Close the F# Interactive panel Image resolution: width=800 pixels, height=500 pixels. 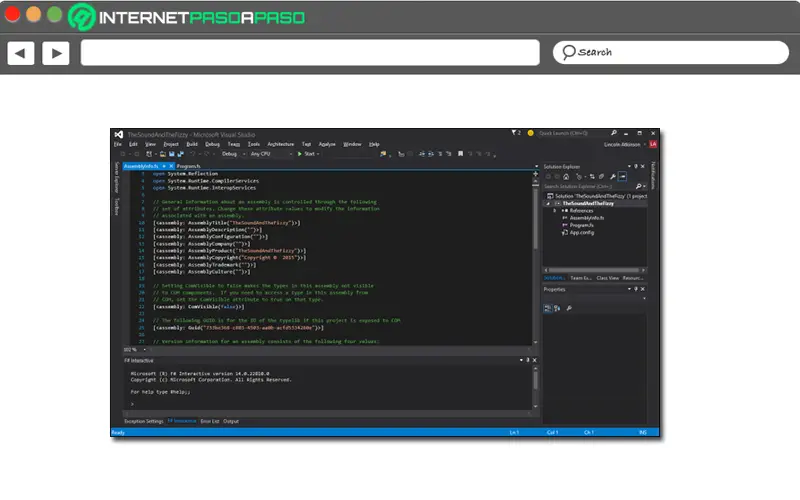pyautogui.click(x=535, y=360)
